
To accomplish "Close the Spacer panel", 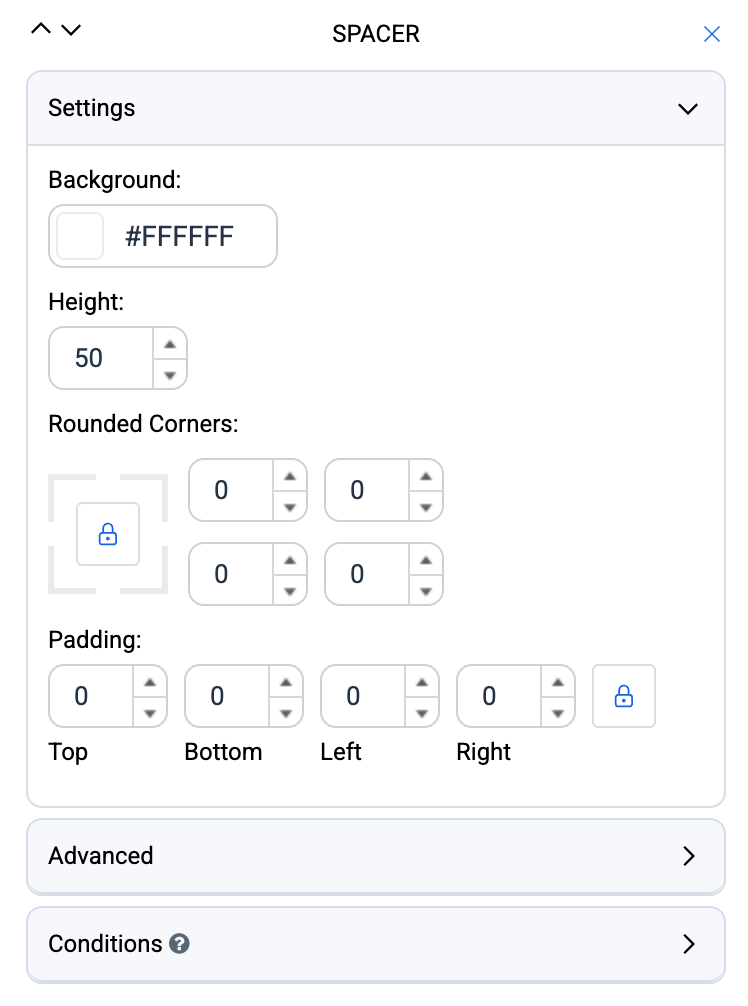I will (x=711, y=34).
